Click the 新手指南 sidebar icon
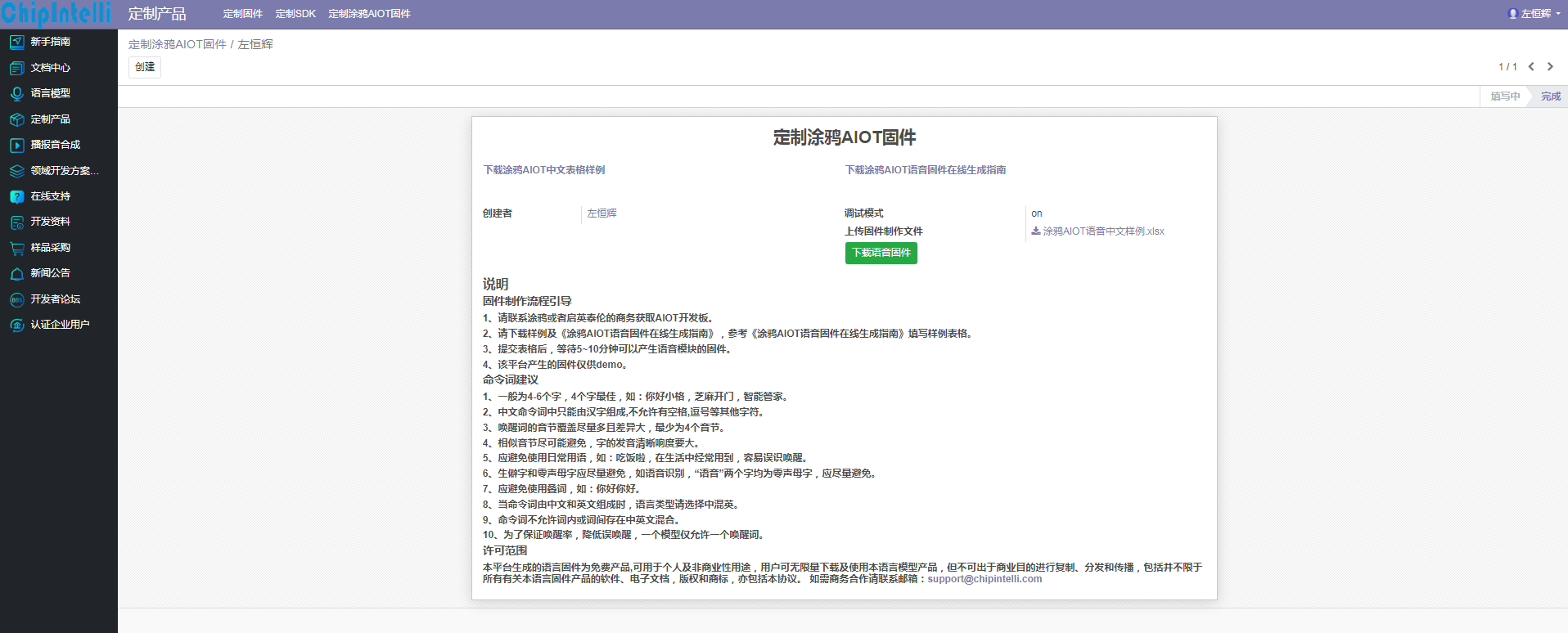 click(16, 42)
